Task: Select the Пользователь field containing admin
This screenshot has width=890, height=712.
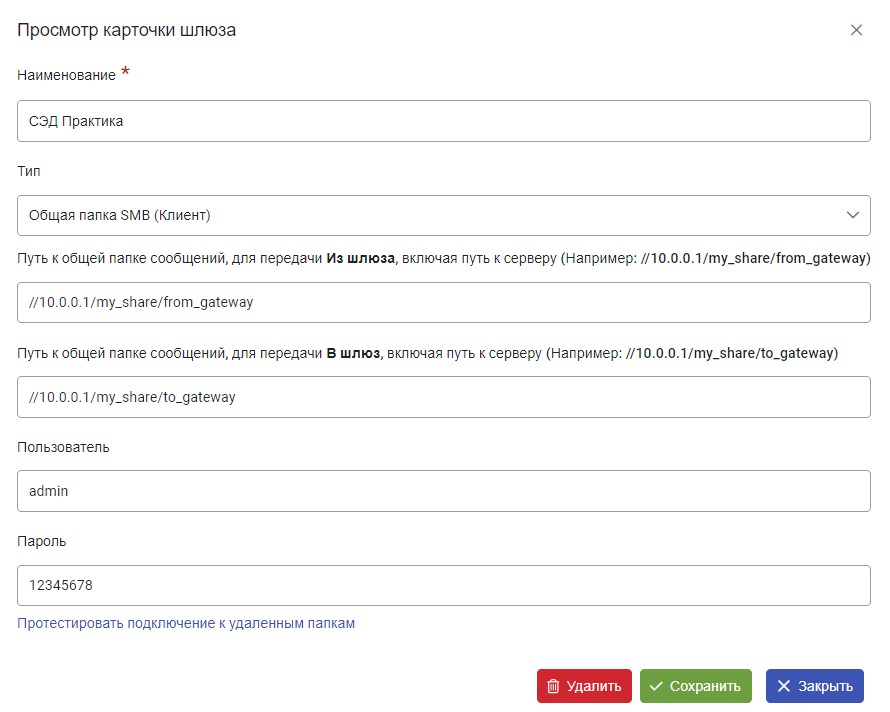Action: [443, 491]
